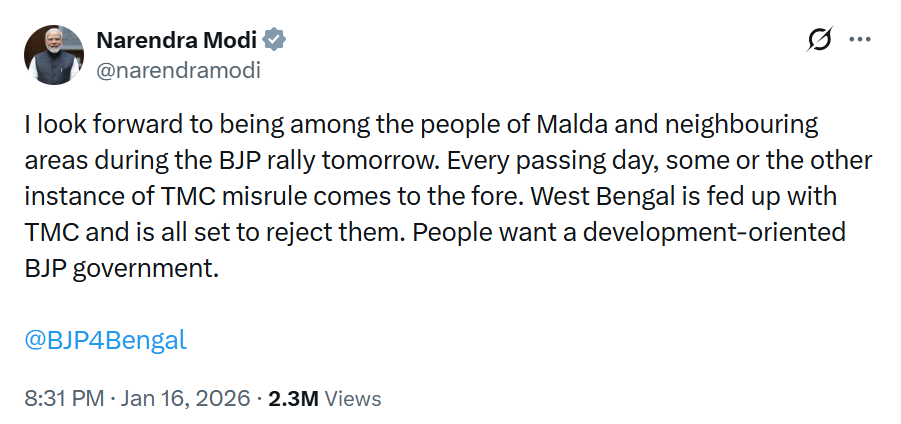Click the 2.3M view count number
The width and height of the screenshot is (901, 424).
pyautogui.click(x=294, y=398)
